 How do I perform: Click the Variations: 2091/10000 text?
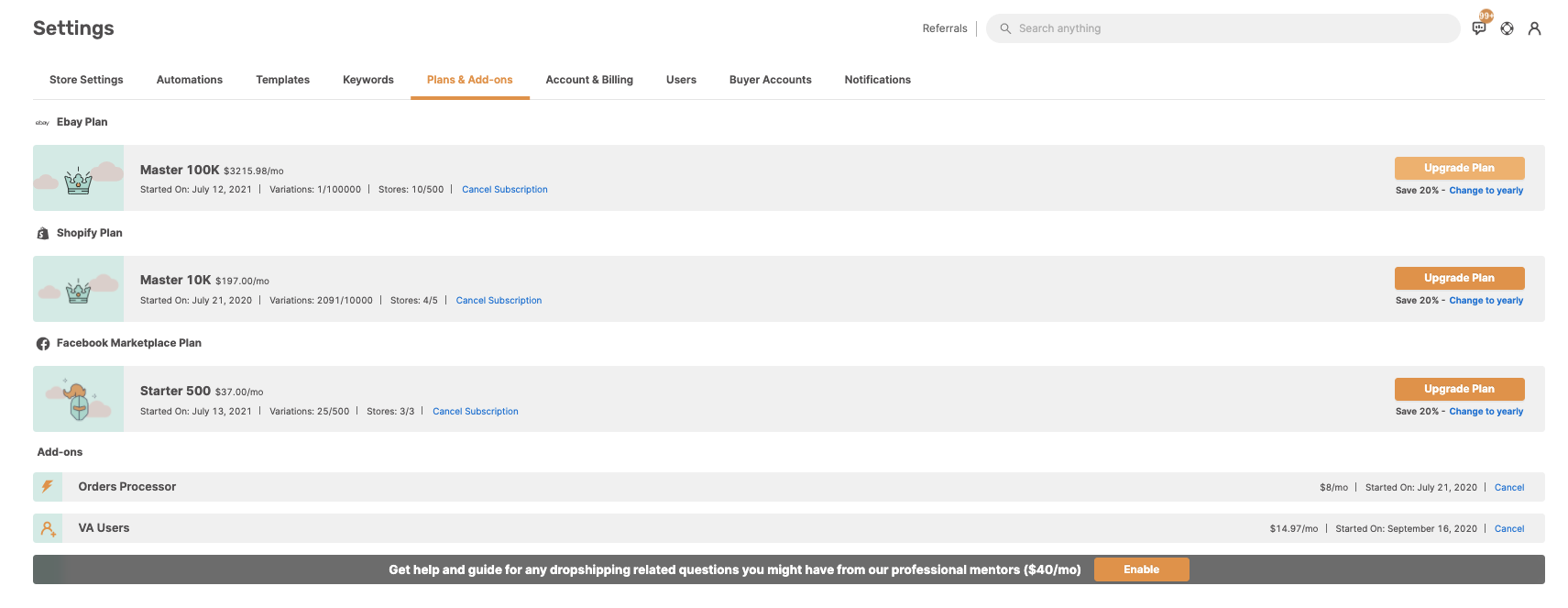coord(321,301)
